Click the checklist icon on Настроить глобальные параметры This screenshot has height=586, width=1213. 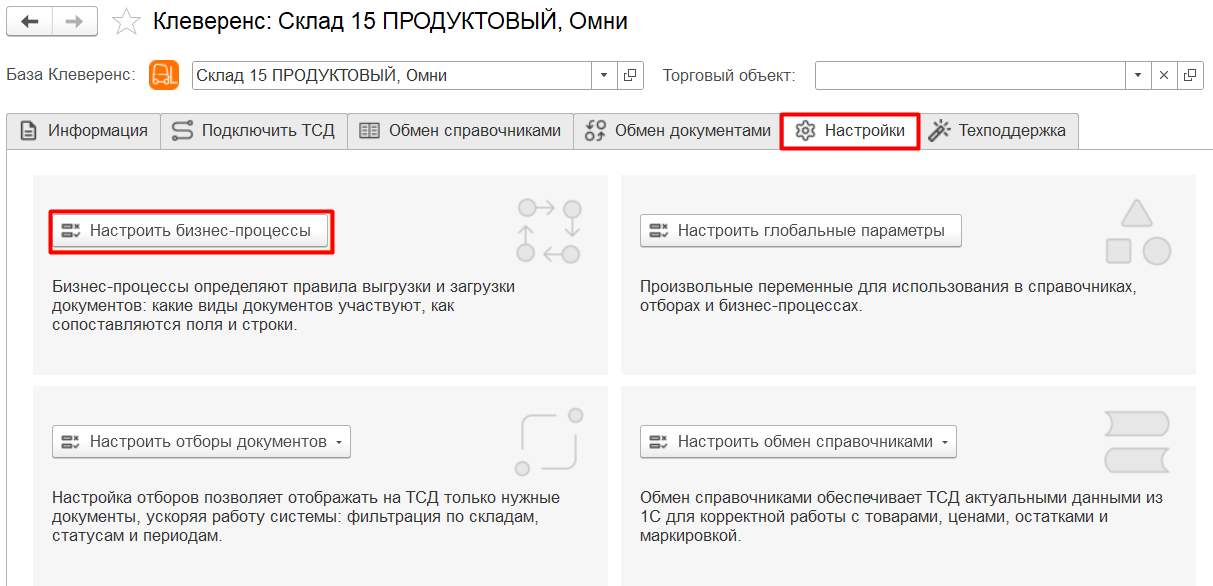[x=658, y=231]
